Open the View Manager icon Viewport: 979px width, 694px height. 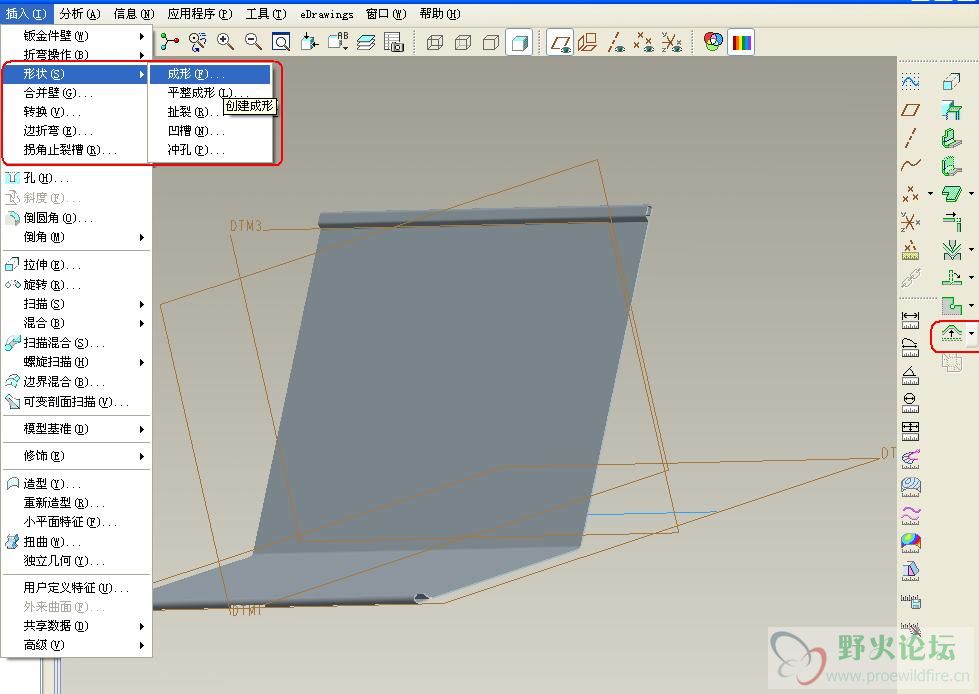pyautogui.click(x=393, y=42)
